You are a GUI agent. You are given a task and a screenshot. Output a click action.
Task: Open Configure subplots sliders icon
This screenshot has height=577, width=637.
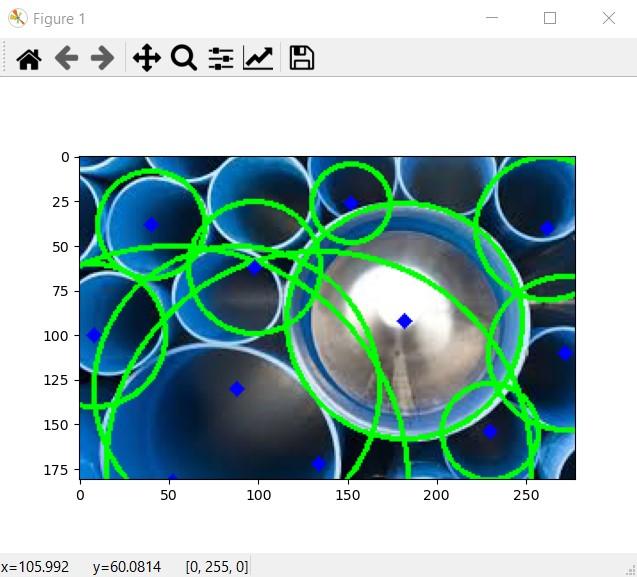(x=221, y=58)
